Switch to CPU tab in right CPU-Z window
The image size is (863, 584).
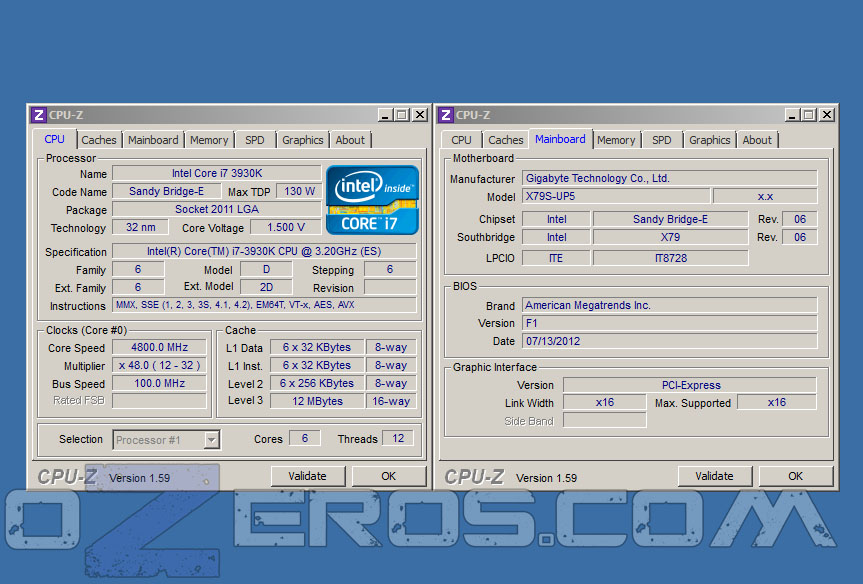[x=461, y=140]
